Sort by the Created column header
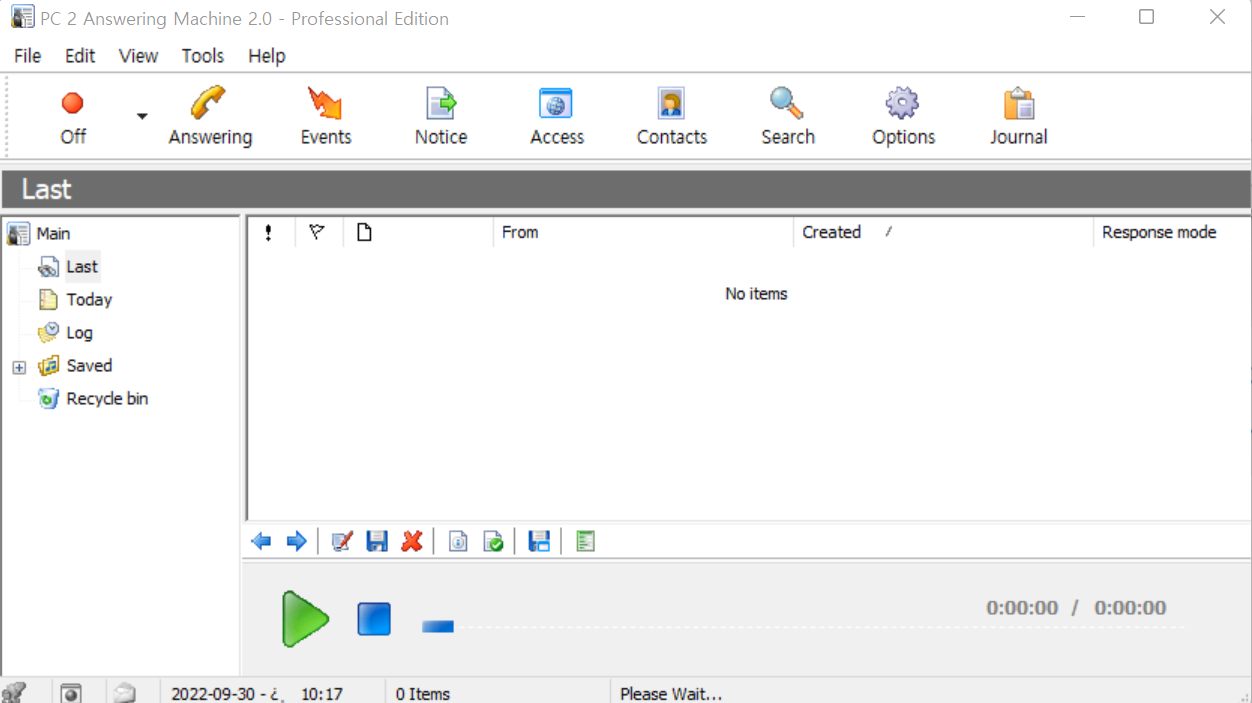The height and width of the screenshot is (703, 1252). [943, 232]
